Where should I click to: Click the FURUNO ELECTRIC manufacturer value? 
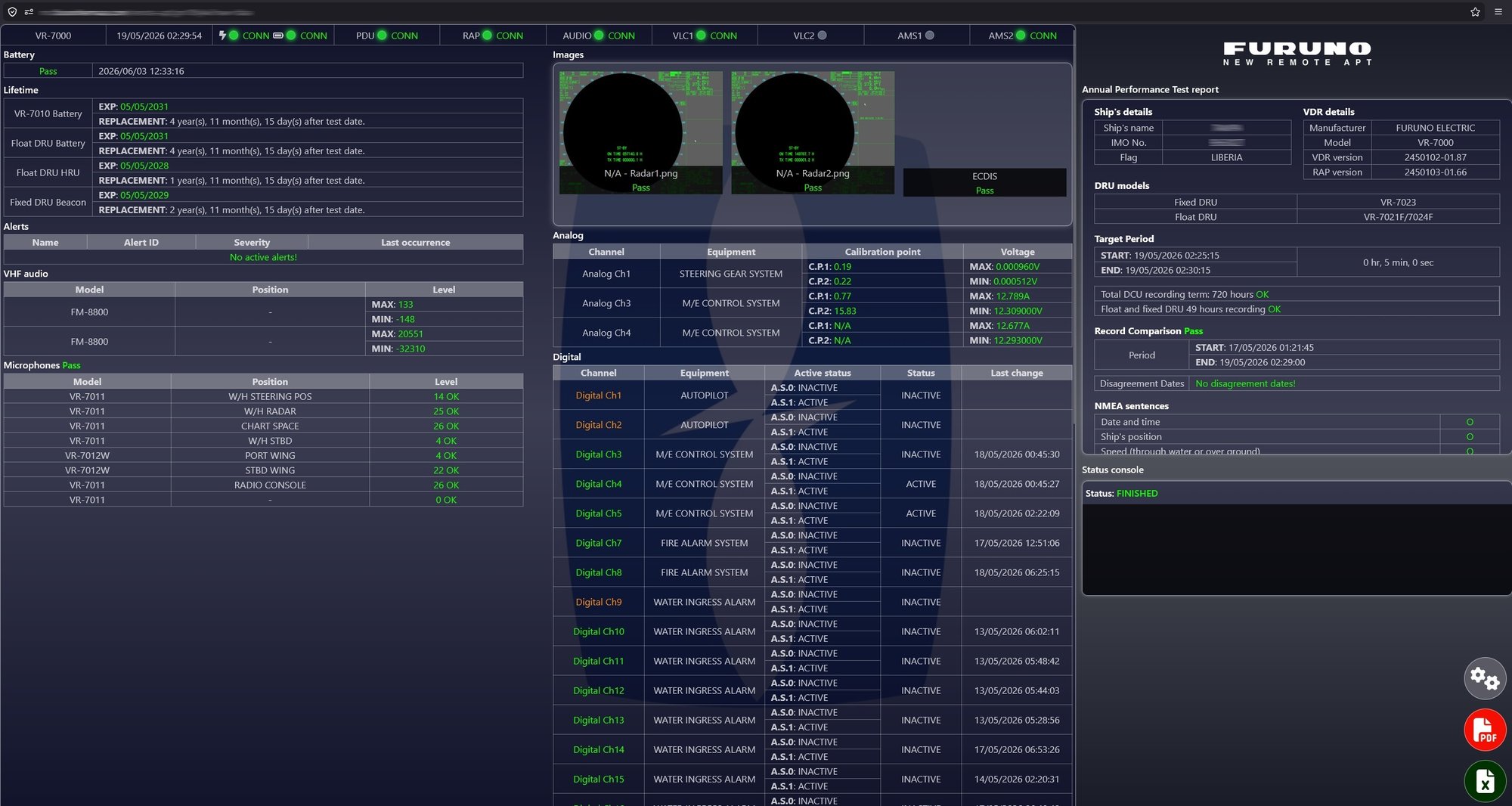pyautogui.click(x=1436, y=128)
